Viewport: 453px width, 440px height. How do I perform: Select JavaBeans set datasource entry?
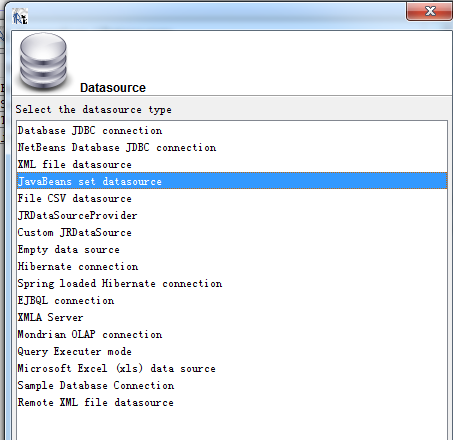click(x=232, y=181)
